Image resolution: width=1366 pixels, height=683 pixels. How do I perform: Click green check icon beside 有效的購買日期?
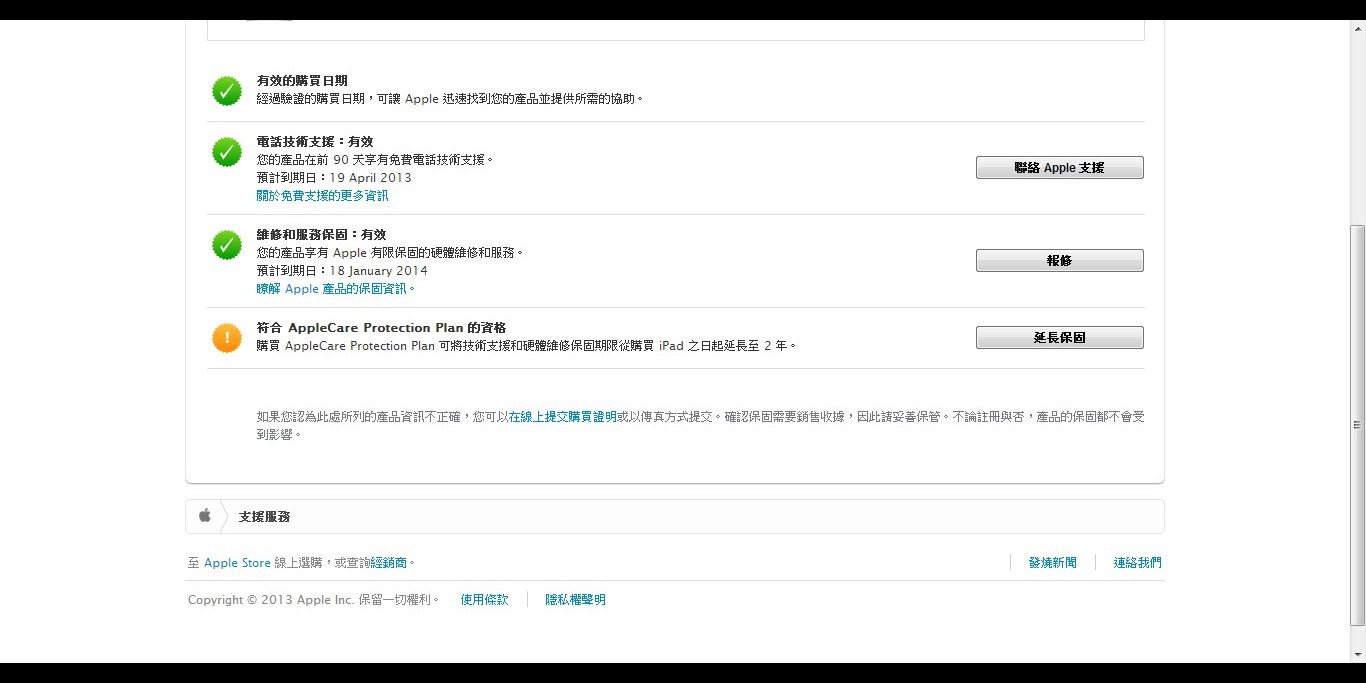(x=227, y=91)
